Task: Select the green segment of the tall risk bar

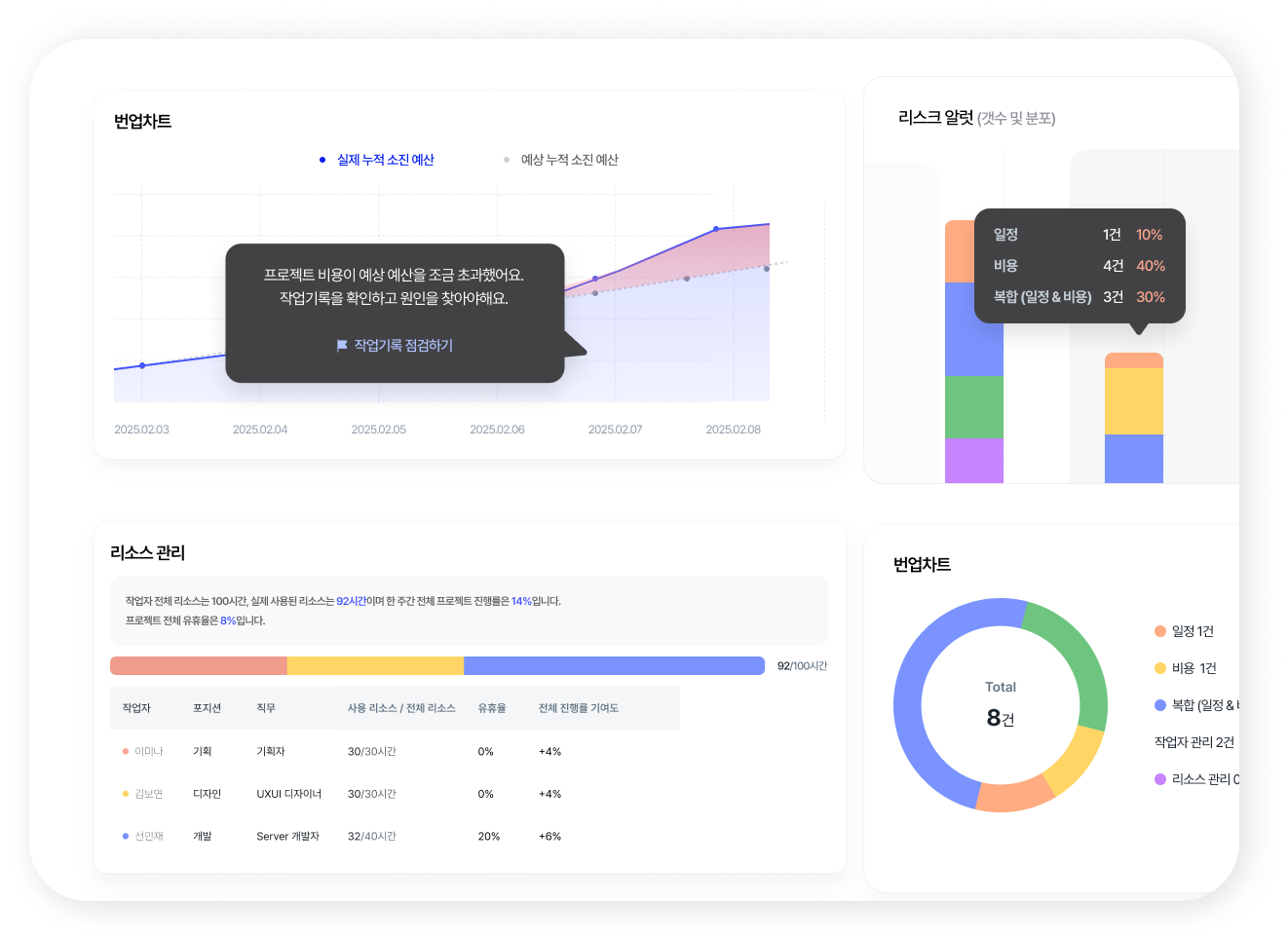Action: tap(974, 407)
